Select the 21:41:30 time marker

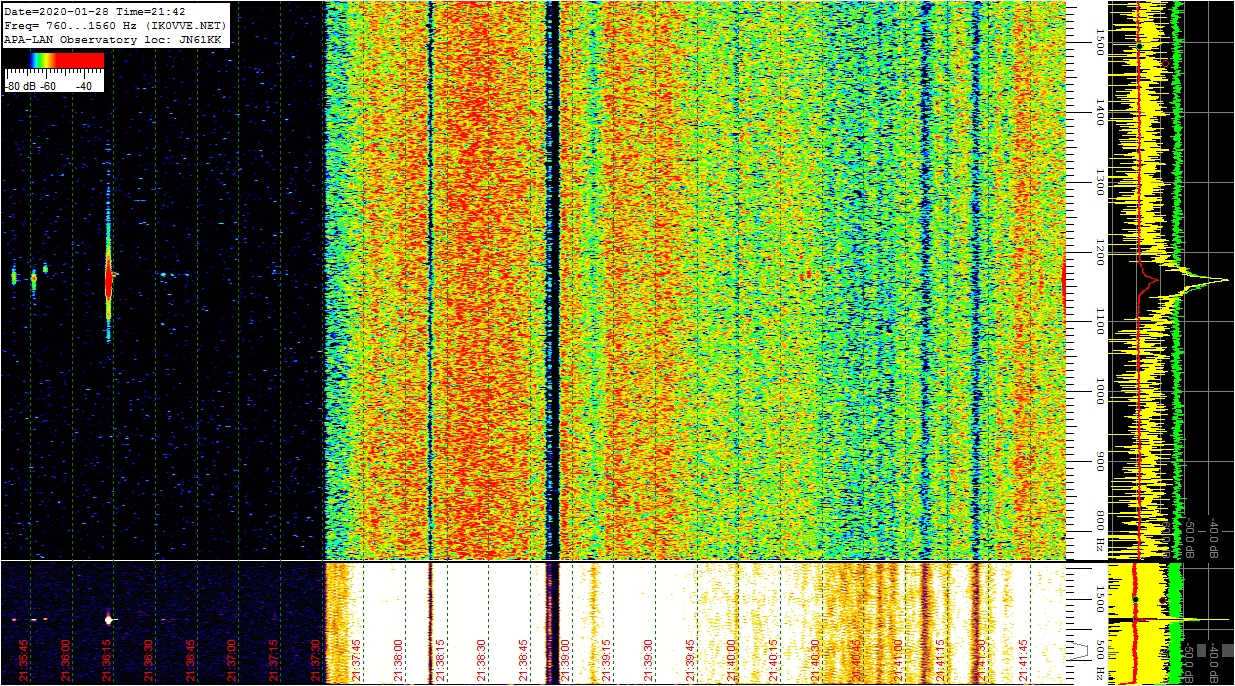click(982, 660)
